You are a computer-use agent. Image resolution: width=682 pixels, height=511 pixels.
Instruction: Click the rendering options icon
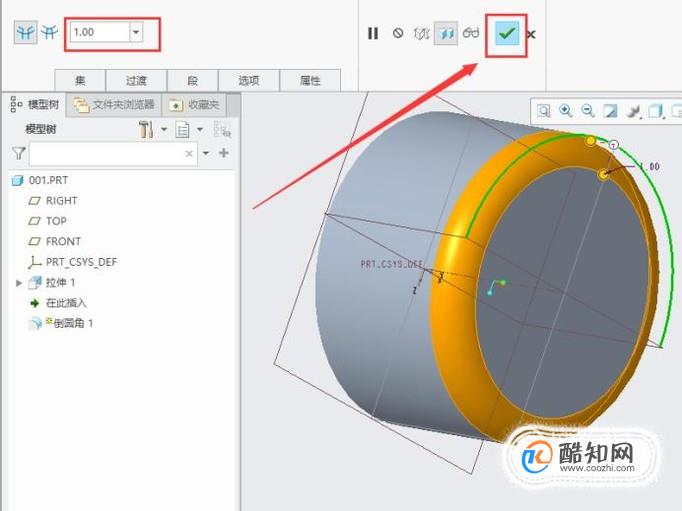[633, 112]
